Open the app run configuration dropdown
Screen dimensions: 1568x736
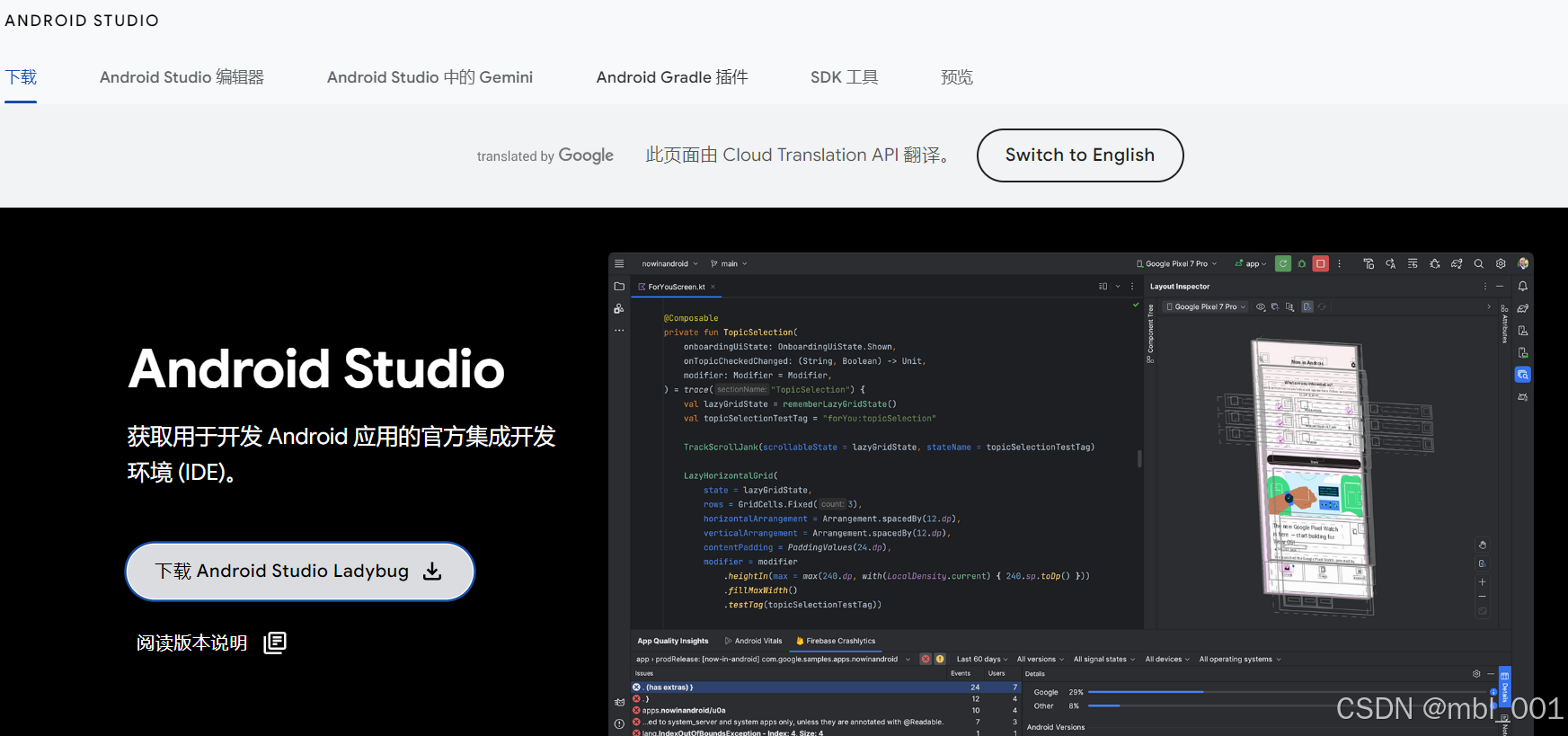pos(1251,263)
